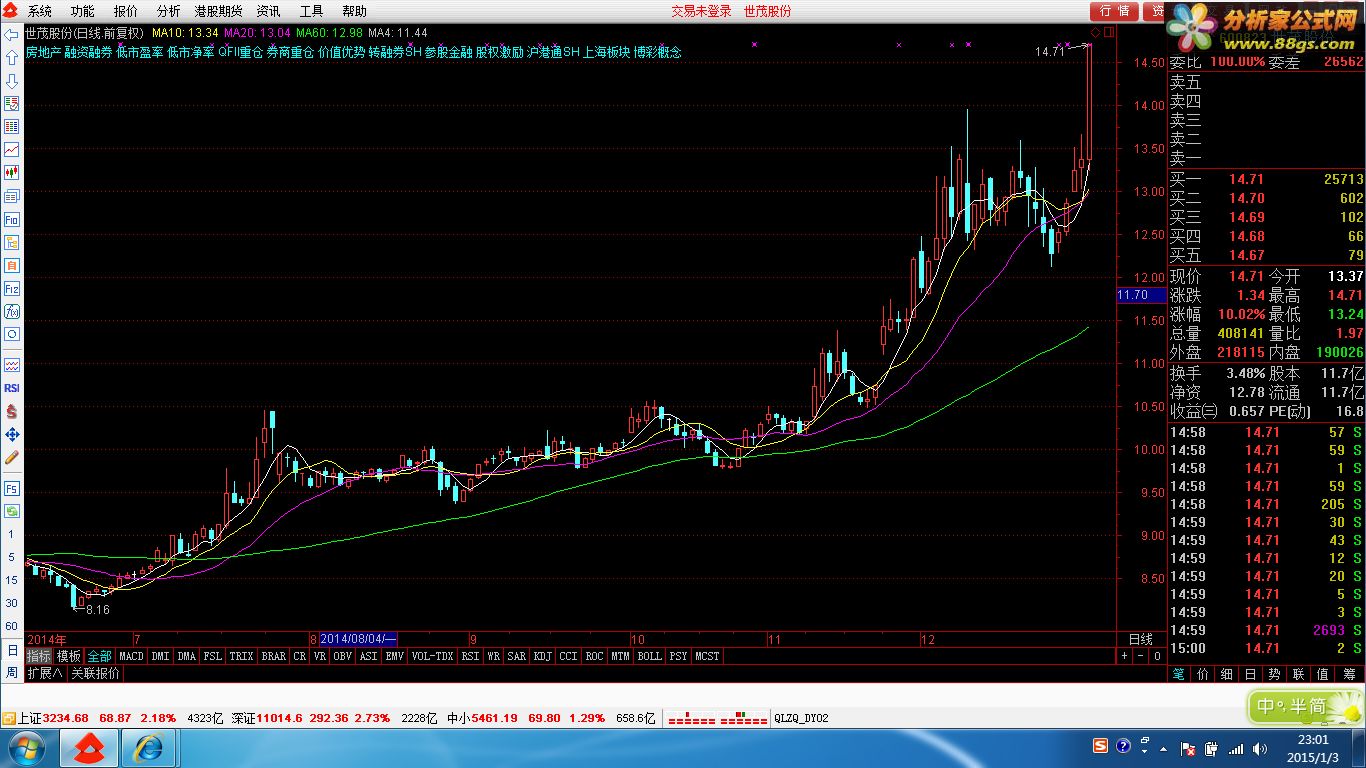Click the F5 sidebar icon
Viewport: 1366px width, 768px height.
tap(12, 488)
